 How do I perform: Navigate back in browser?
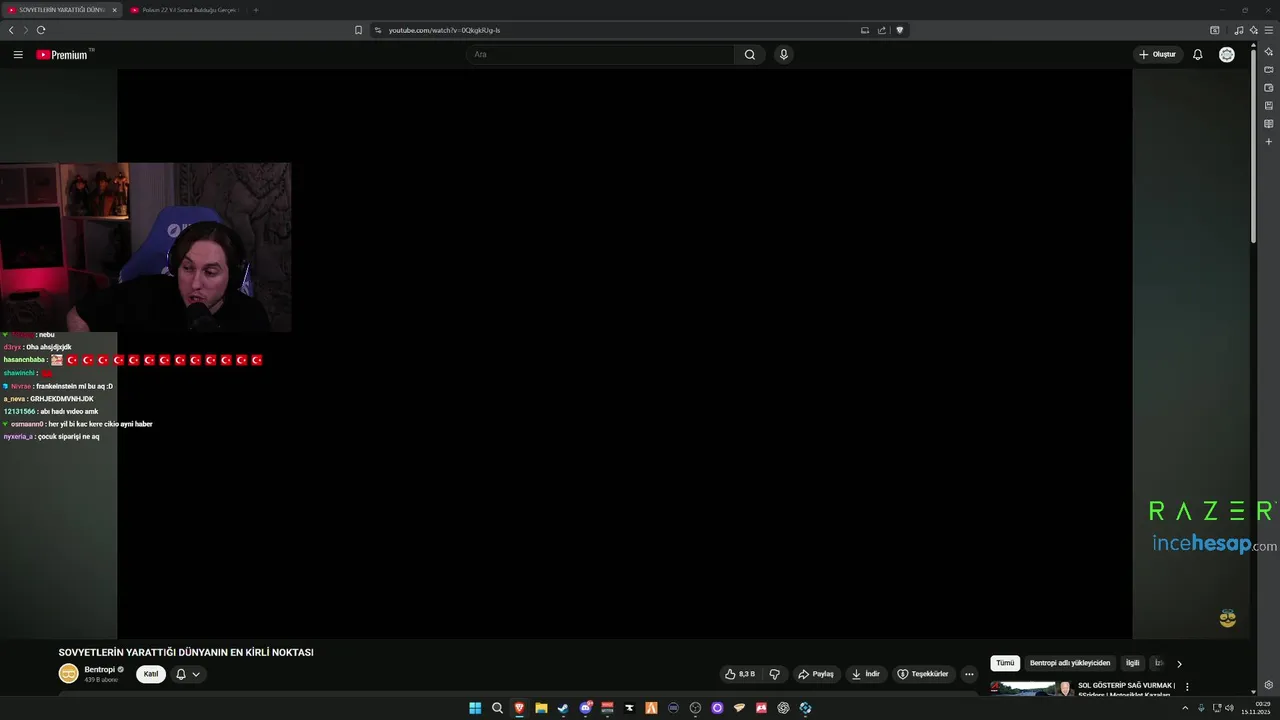tap(11, 30)
